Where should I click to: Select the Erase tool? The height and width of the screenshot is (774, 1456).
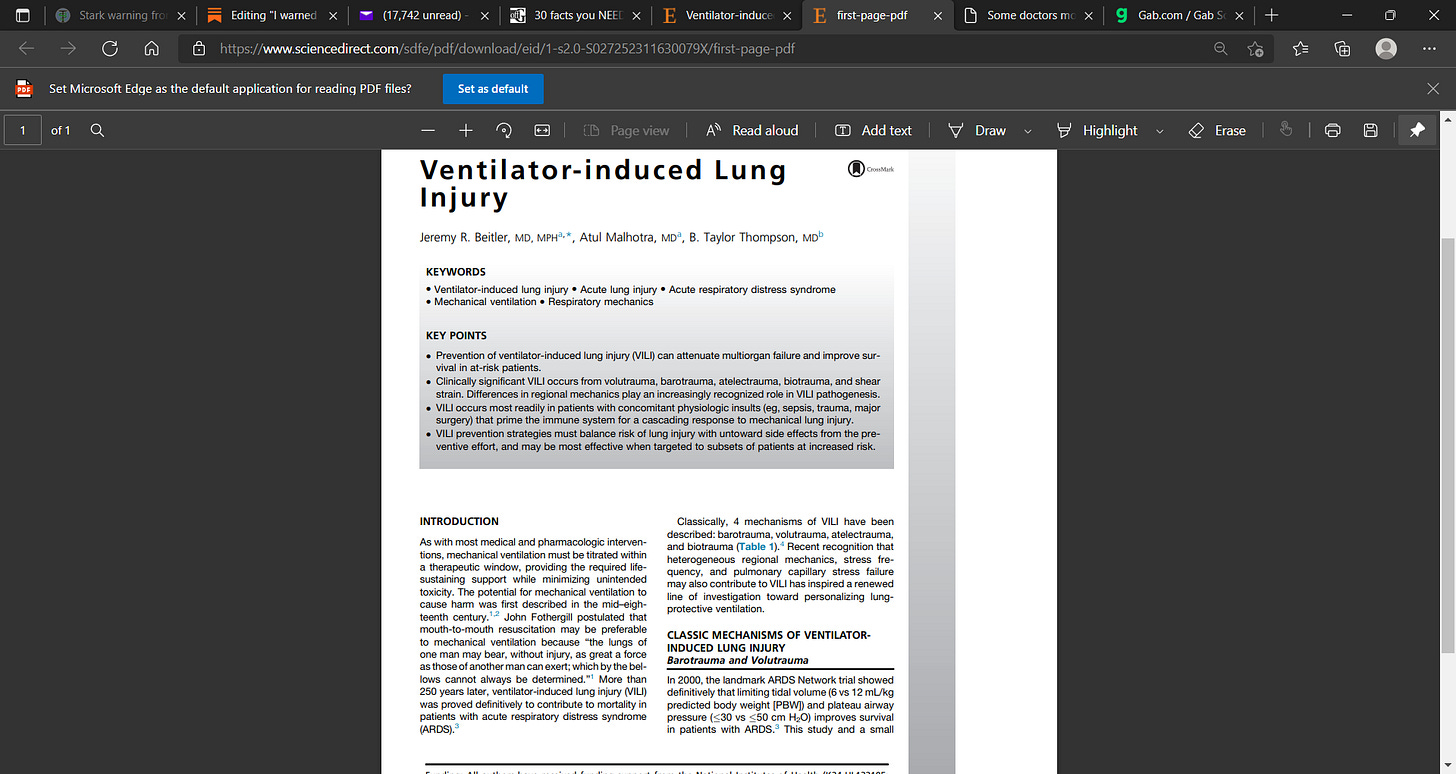tap(1217, 130)
